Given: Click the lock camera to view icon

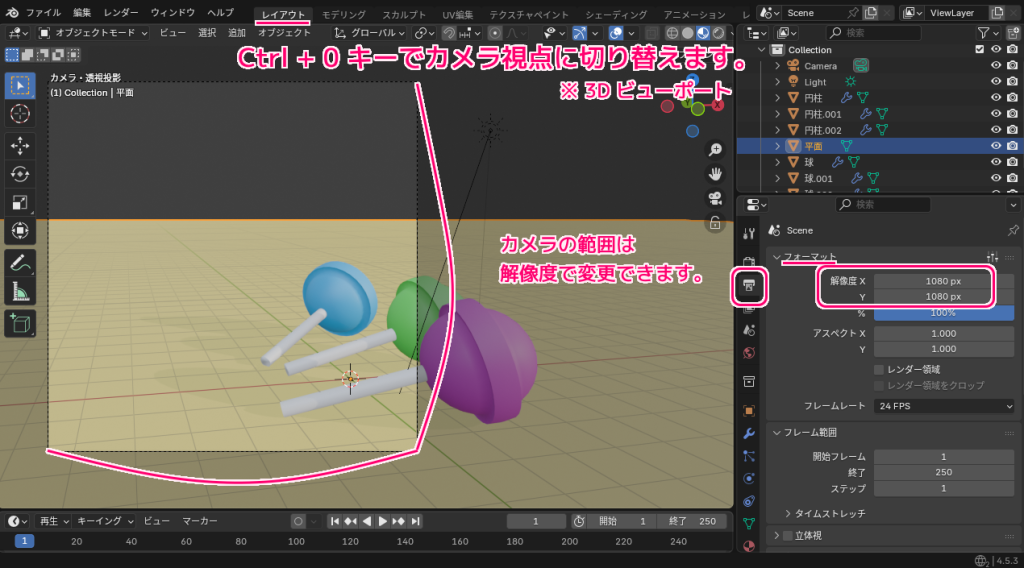Looking at the screenshot, I should tap(715, 223).
